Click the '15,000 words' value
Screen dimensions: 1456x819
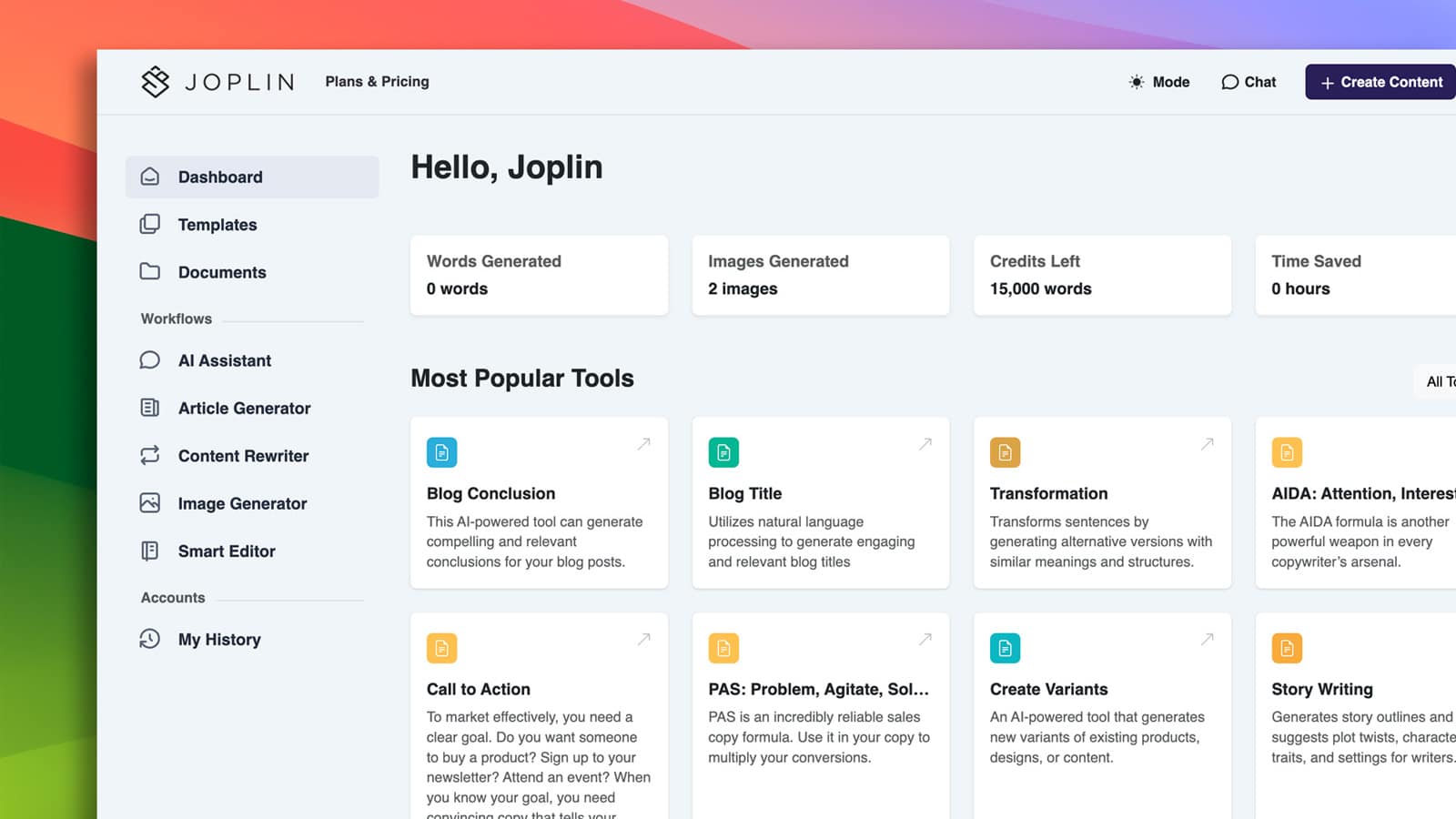[1040, 288]
